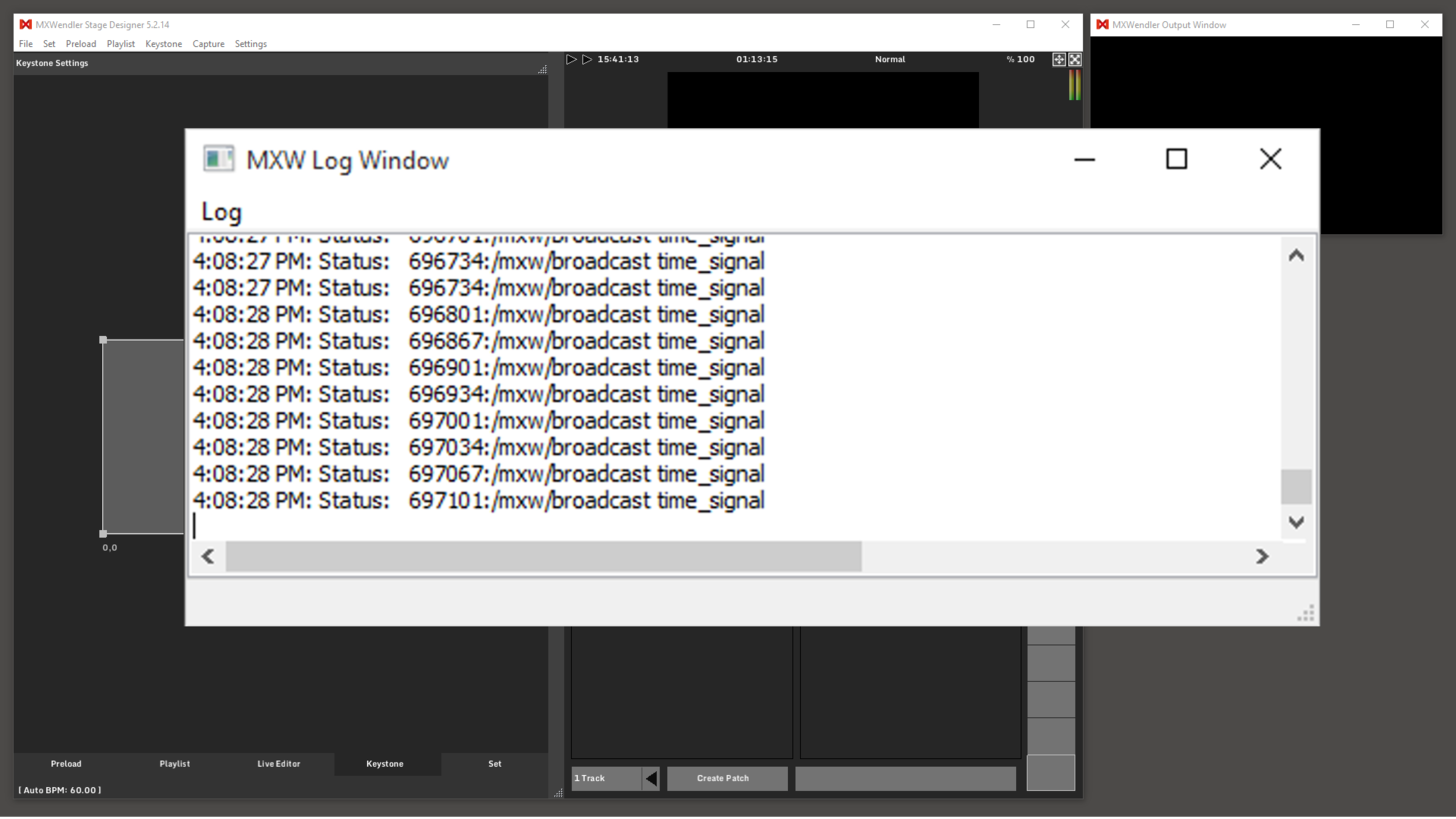Click the log horizontal scrollbar thumb
This screenshot has width=1456, height=819.
coord(543,557)
